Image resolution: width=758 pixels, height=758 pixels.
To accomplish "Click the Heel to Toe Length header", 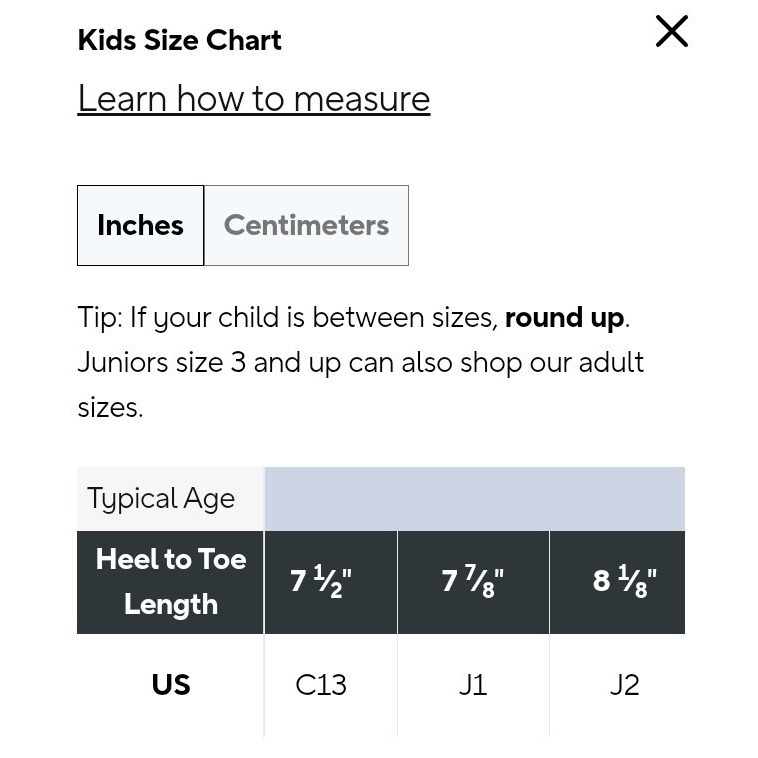I will [x=170, y=582].
